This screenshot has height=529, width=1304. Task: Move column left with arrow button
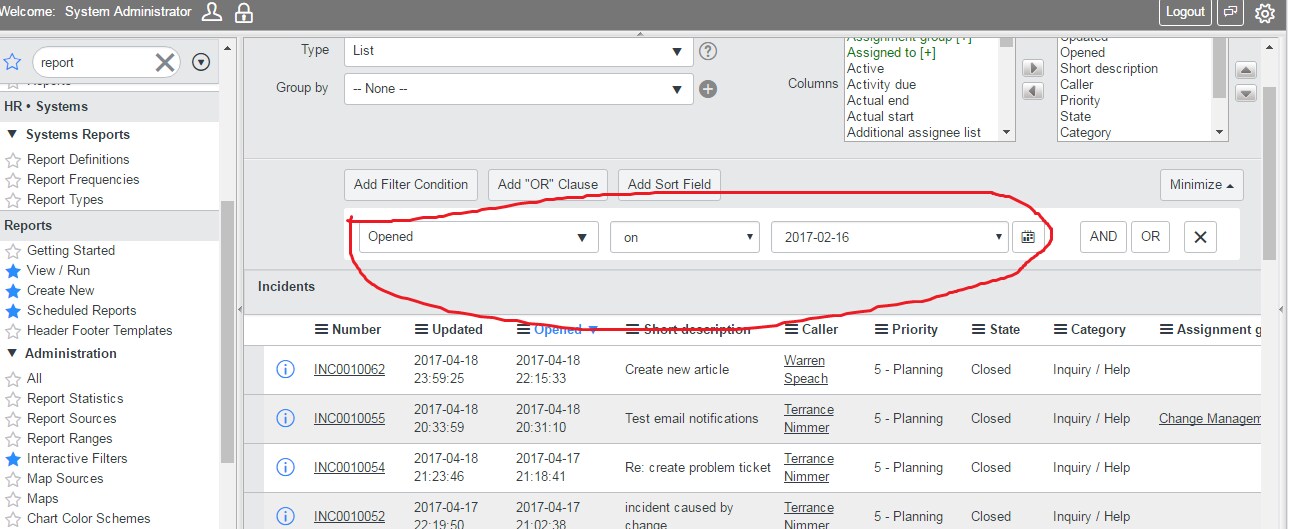pos(1033,92)
